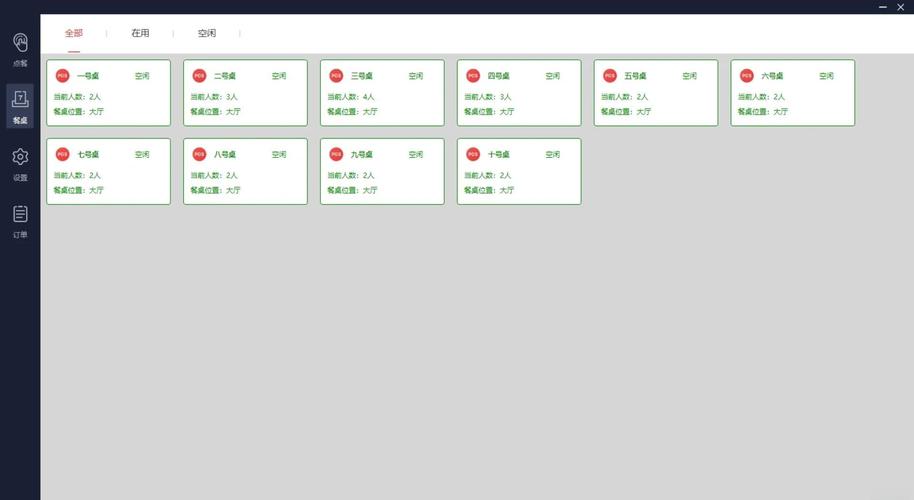
Task: Select the 二号桌 table card
Action: [245, 93]
